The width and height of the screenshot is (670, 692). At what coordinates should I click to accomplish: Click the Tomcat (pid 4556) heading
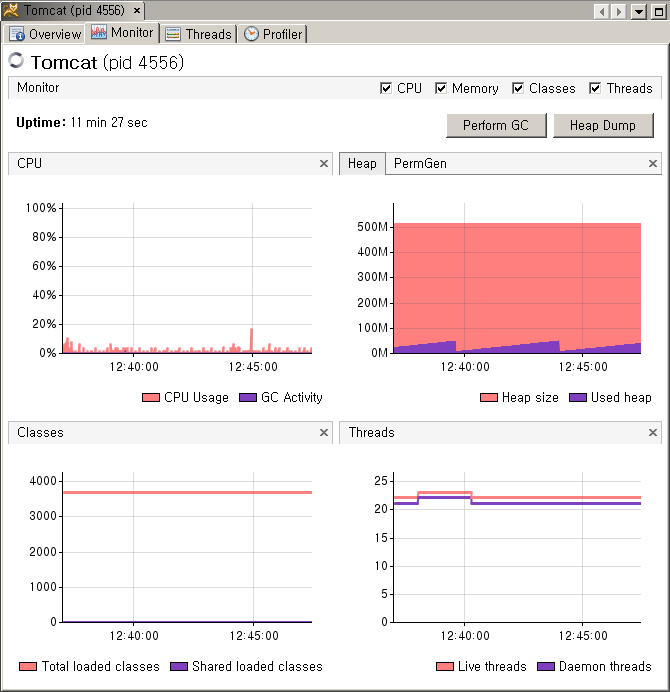(107, 62)
